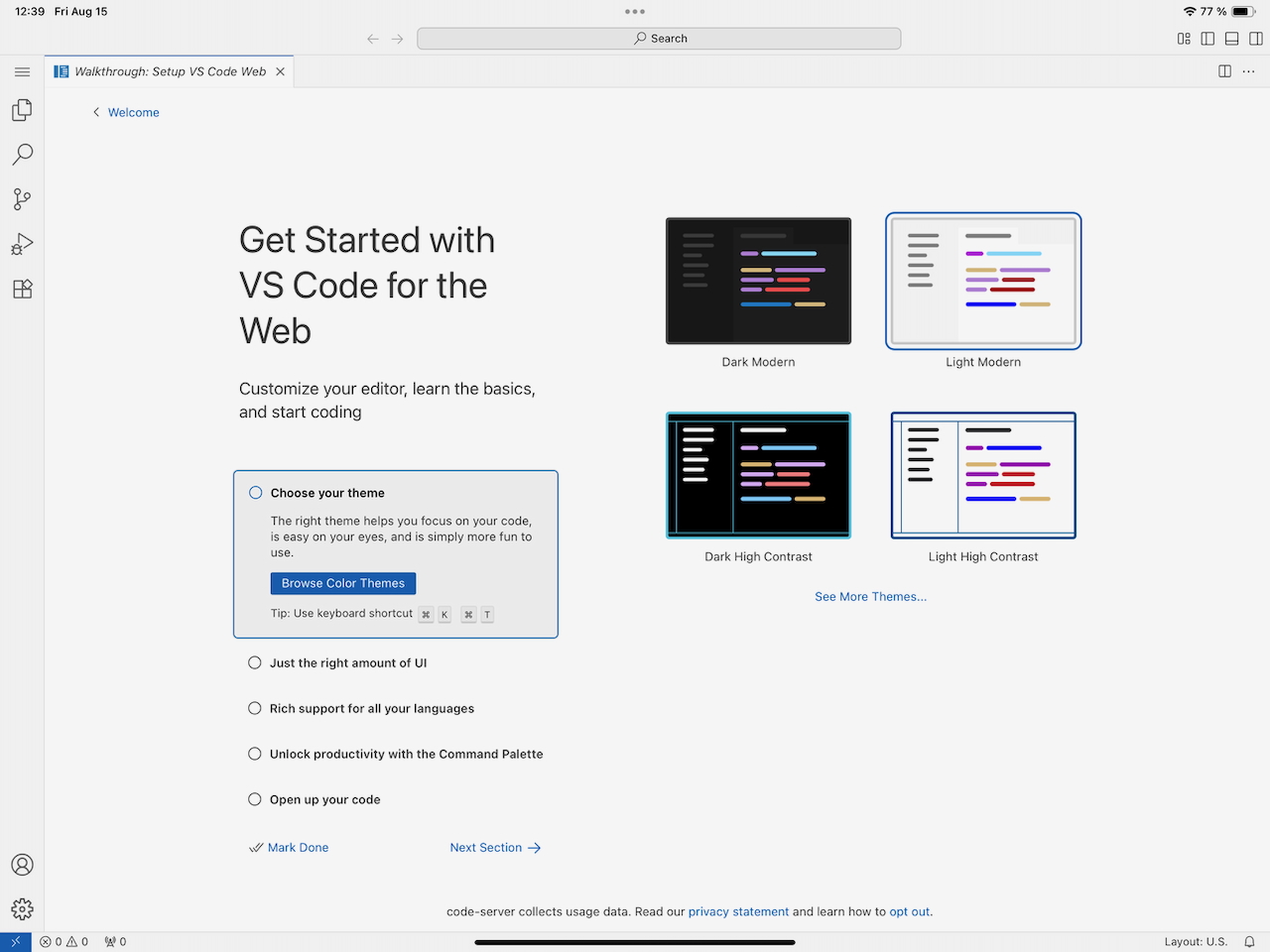Open forwarded ports status item
The width and height of the screenshot is (1270, 952).
tap(116, 941)
